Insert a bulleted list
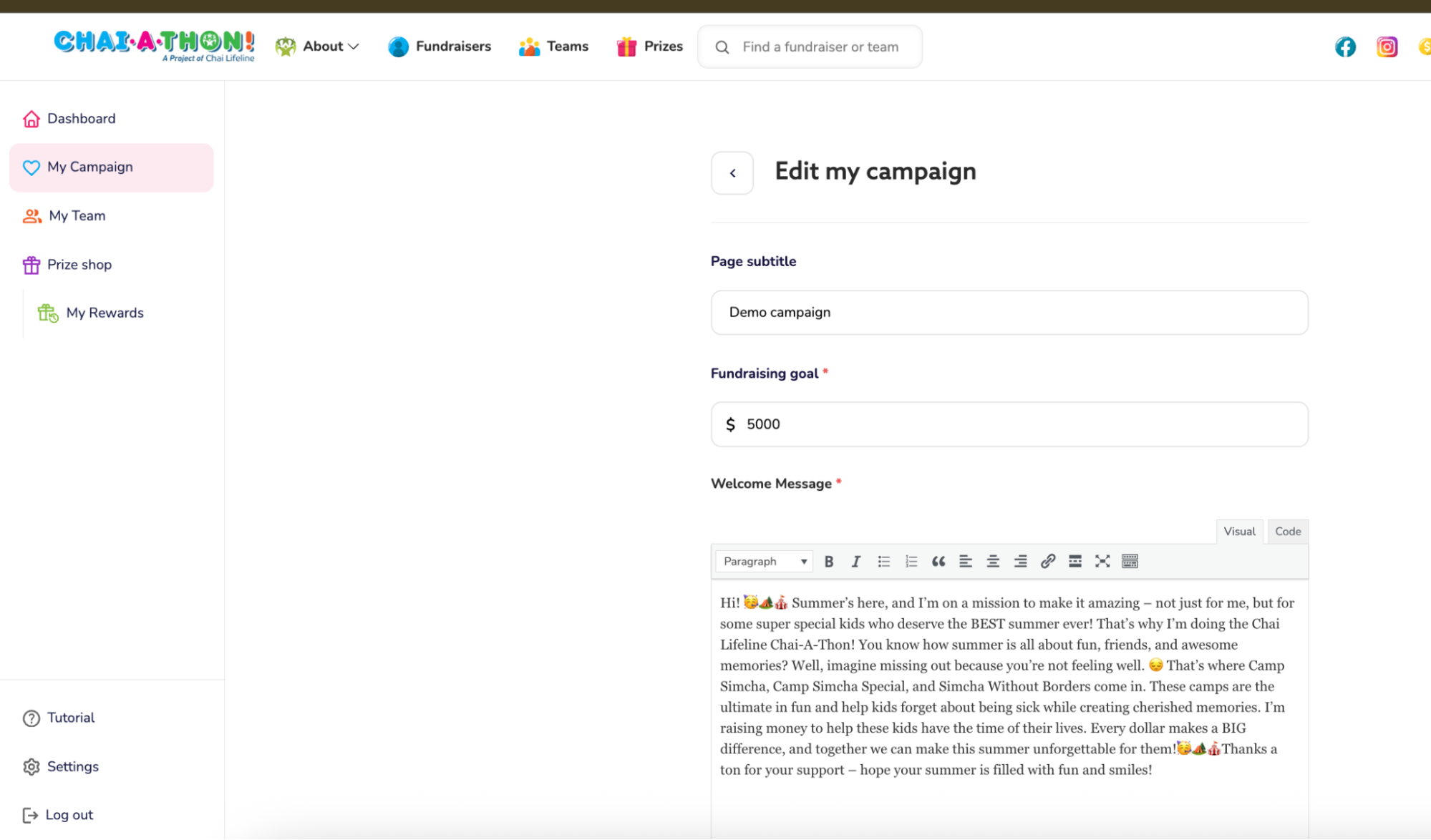Image resolution: width=1431 pixels, height=840 pixels. (883, 562)
